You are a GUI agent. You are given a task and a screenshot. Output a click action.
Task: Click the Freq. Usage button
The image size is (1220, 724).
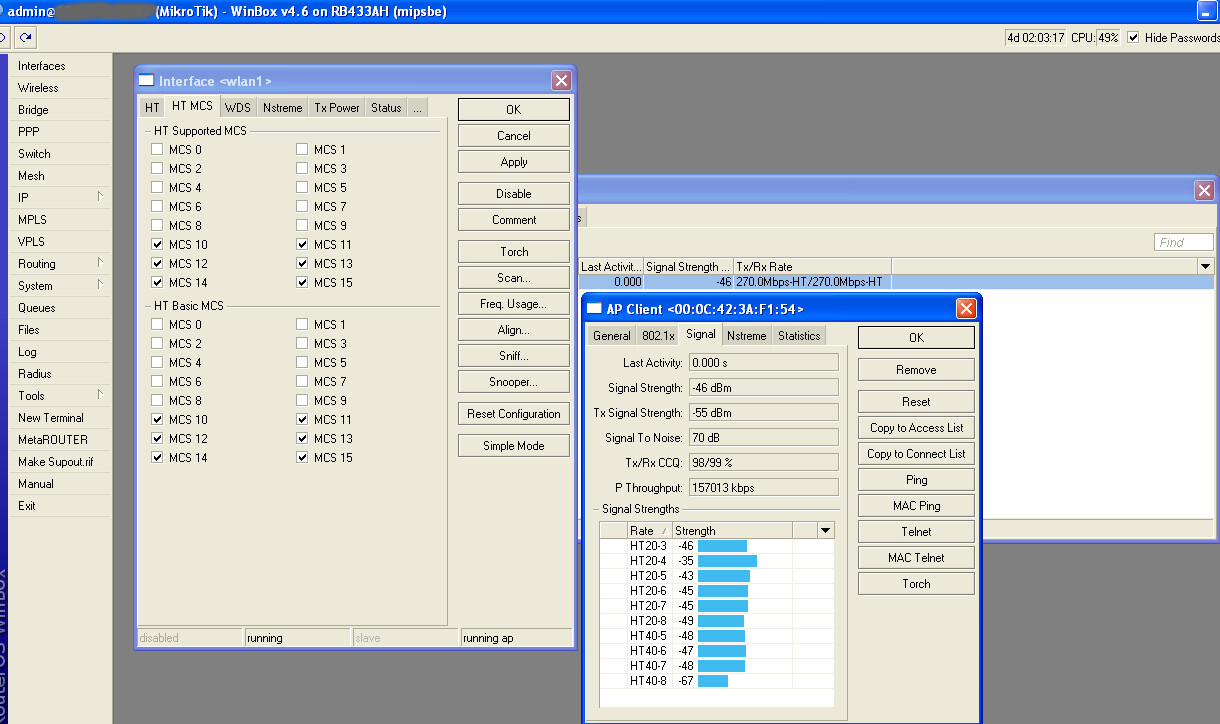(x=514, y=304)
